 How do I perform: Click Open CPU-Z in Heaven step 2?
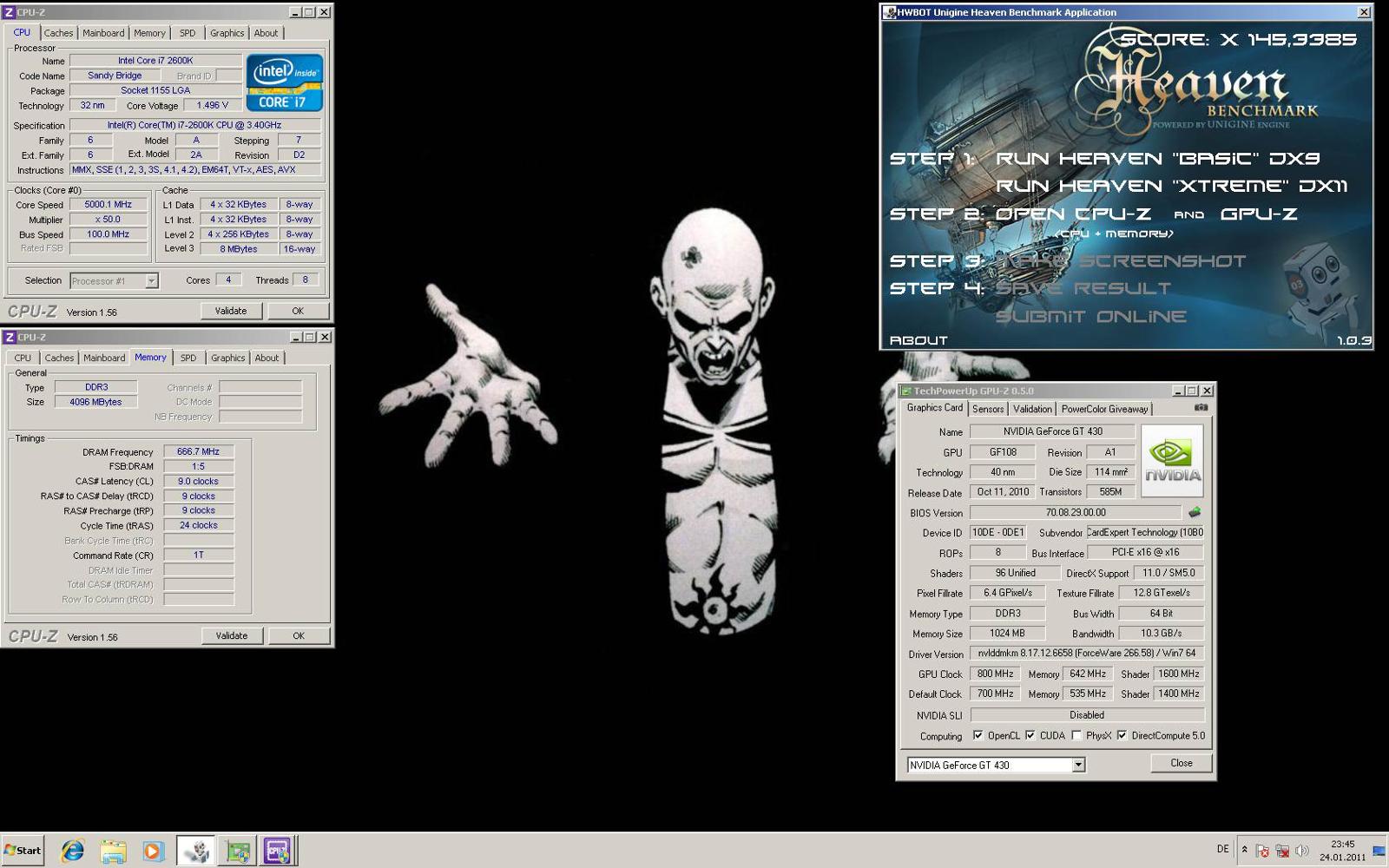tap(1073, 214)
